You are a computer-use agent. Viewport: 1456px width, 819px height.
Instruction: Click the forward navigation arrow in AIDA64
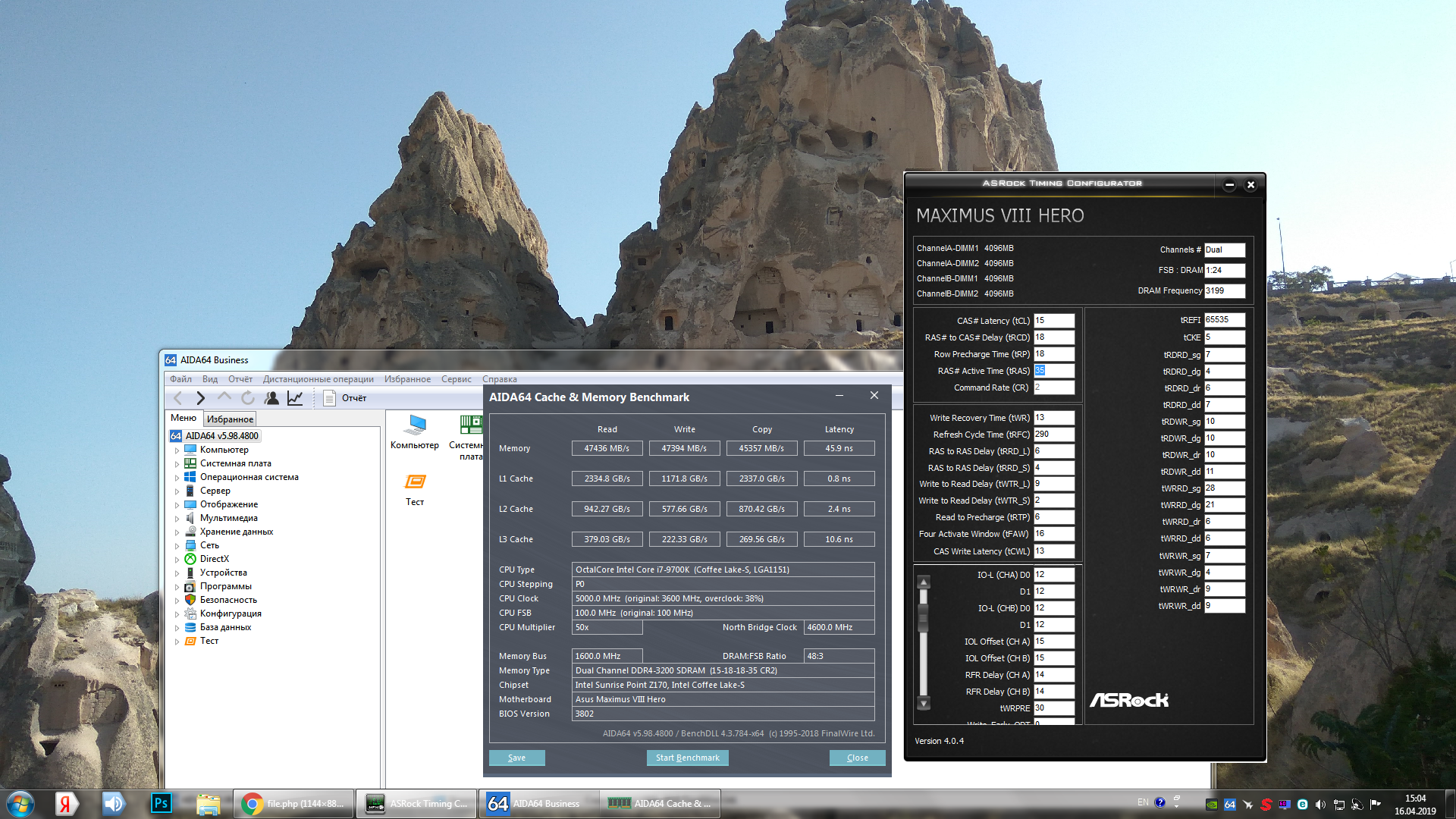(200, 398)
